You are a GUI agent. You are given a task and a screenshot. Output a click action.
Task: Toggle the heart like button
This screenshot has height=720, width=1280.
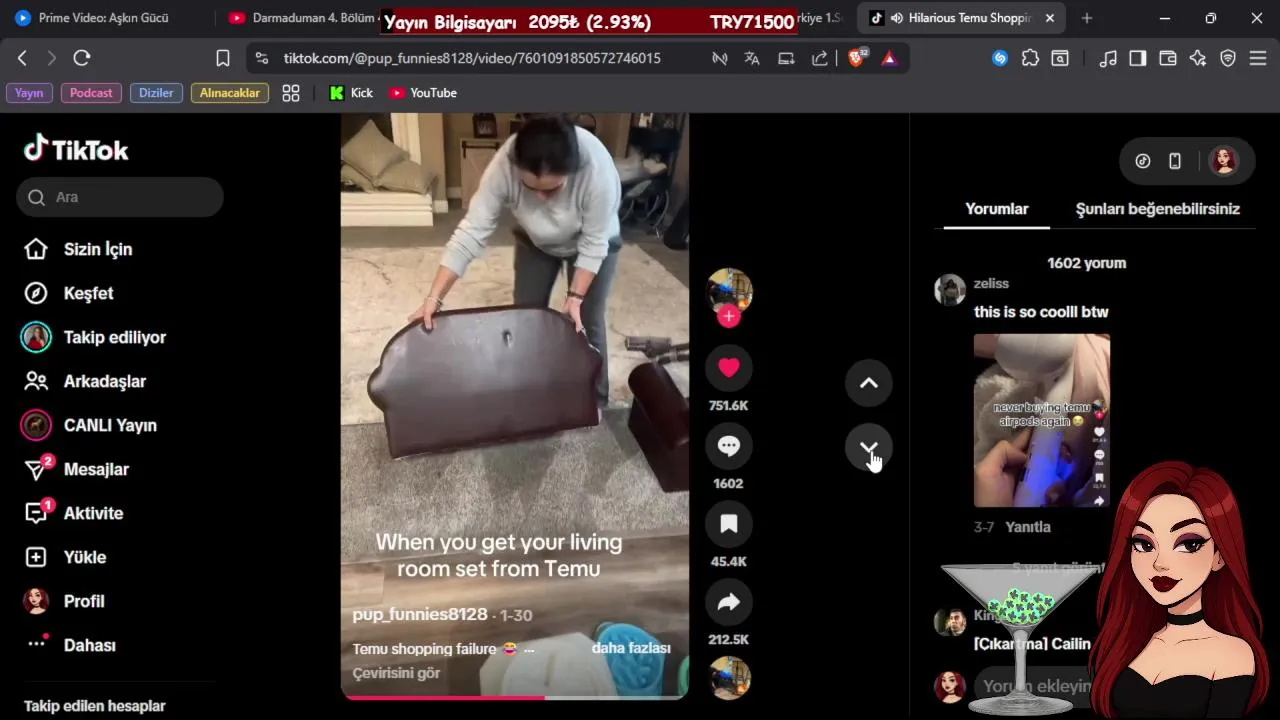[729, 368]
